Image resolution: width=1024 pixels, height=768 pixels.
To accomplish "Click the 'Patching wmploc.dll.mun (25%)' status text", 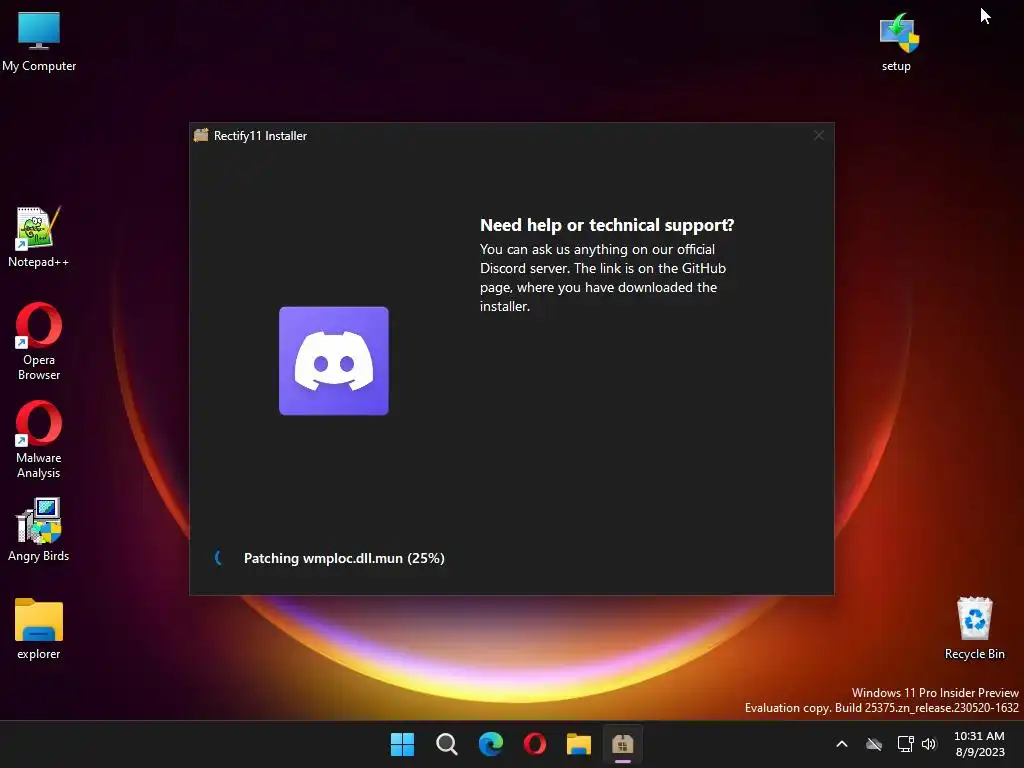I will point(344,558).
